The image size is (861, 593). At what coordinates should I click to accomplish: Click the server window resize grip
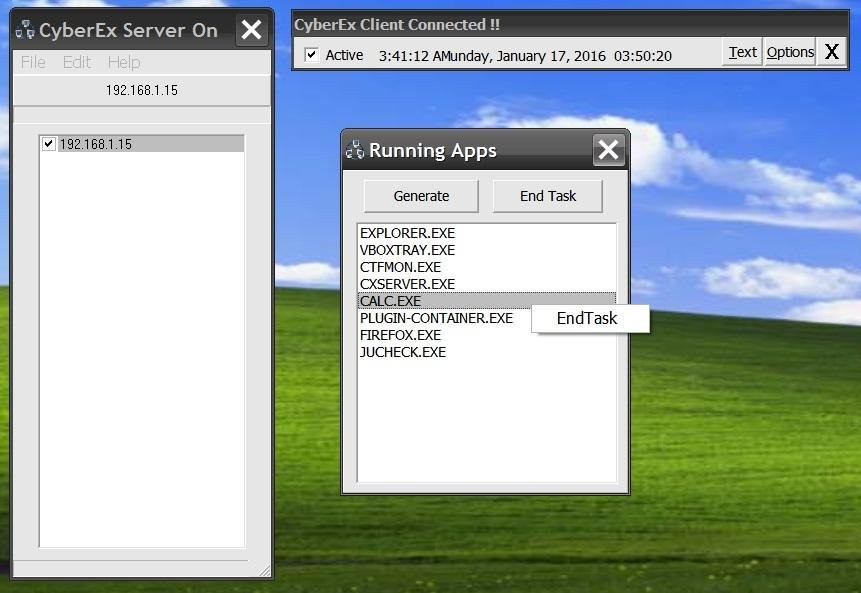(x=265, y=570)
